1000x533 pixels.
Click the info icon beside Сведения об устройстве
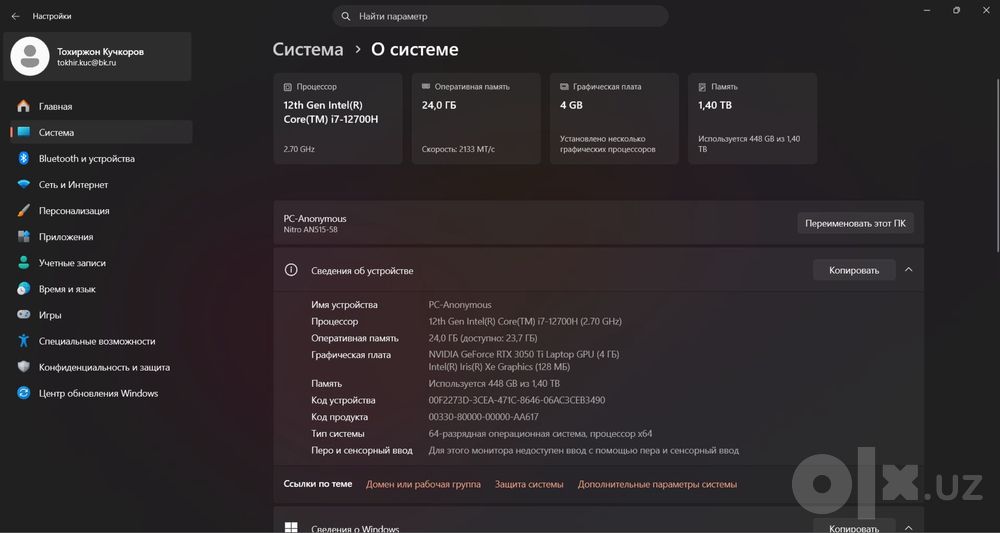tap(291, 270)
